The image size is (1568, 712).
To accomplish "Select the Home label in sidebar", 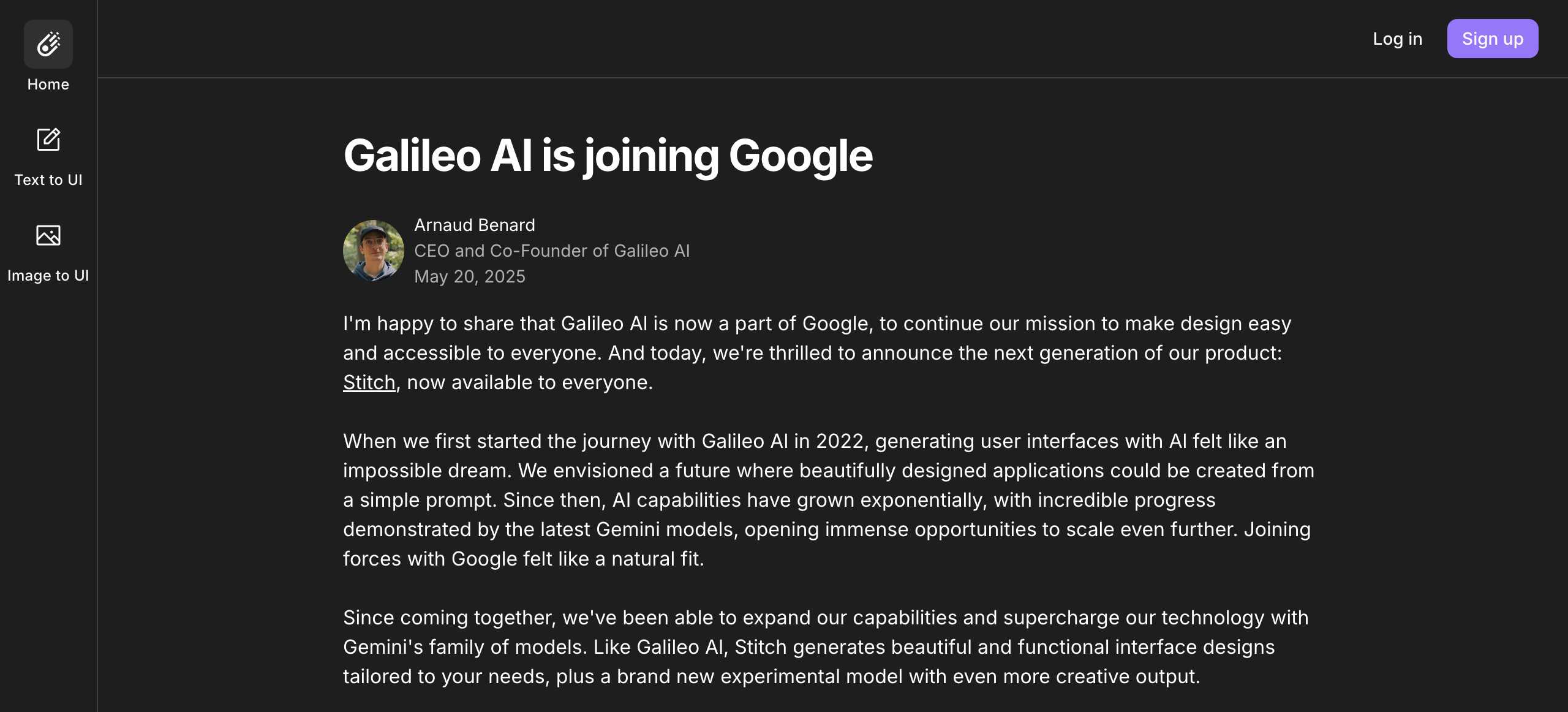I will click(48, 85).
